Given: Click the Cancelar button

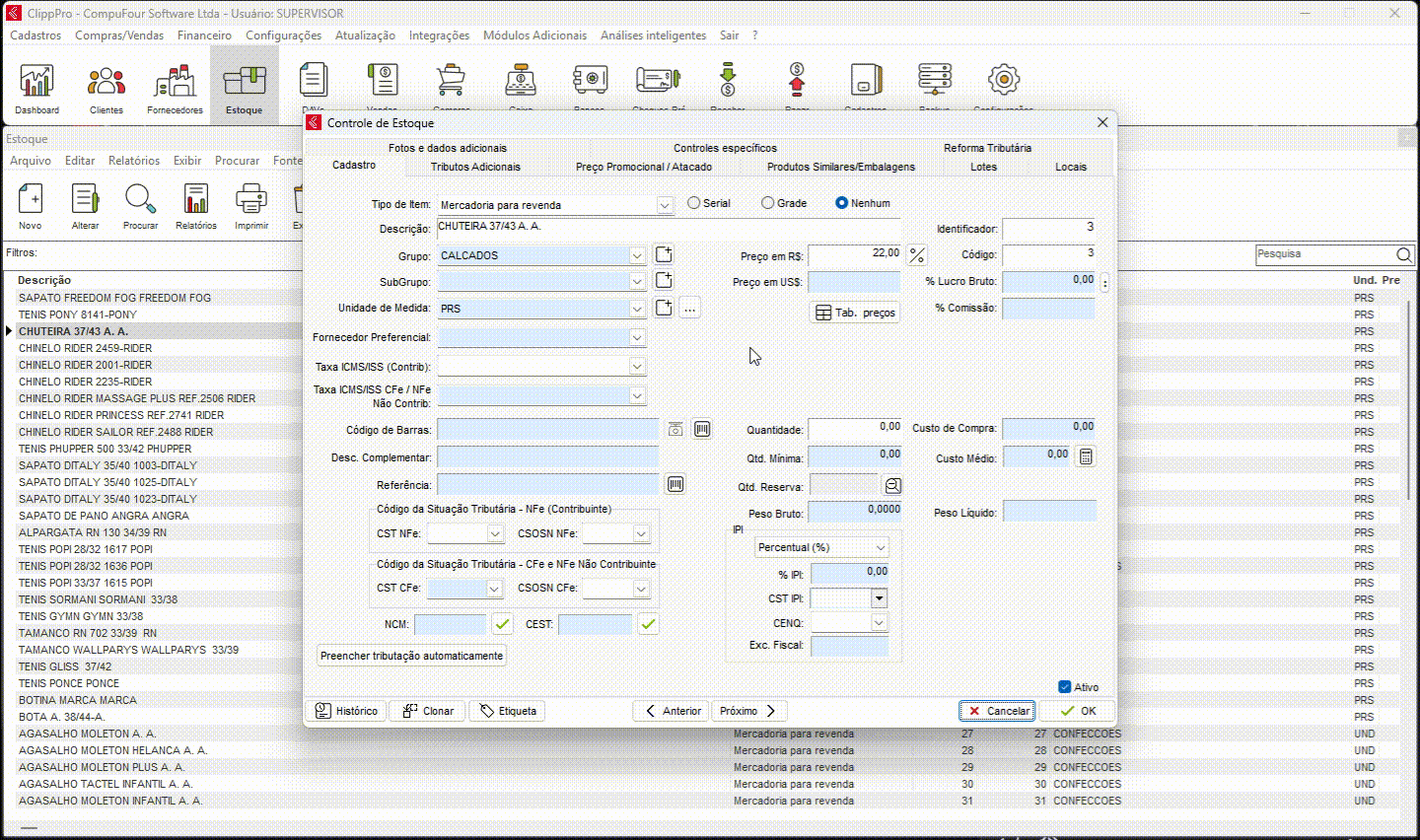Looking at the screenshot, I should pos(997,711).
